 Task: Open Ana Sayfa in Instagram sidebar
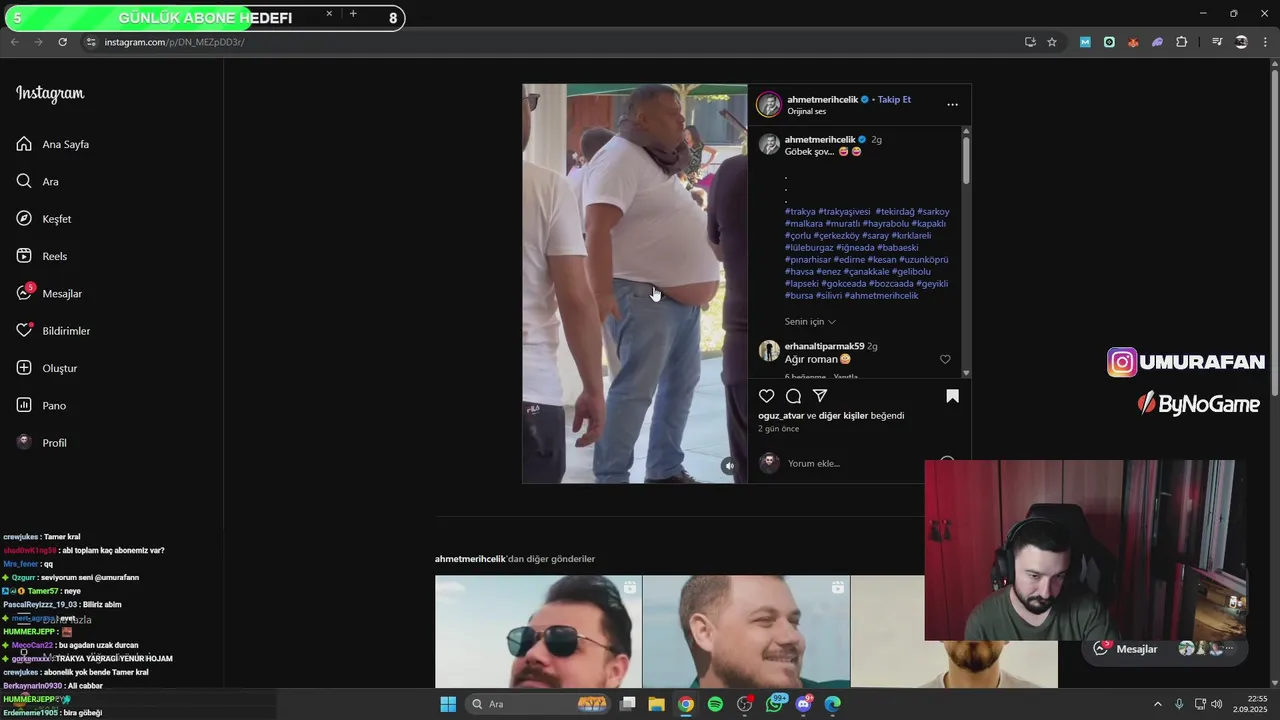coord(53,144)
